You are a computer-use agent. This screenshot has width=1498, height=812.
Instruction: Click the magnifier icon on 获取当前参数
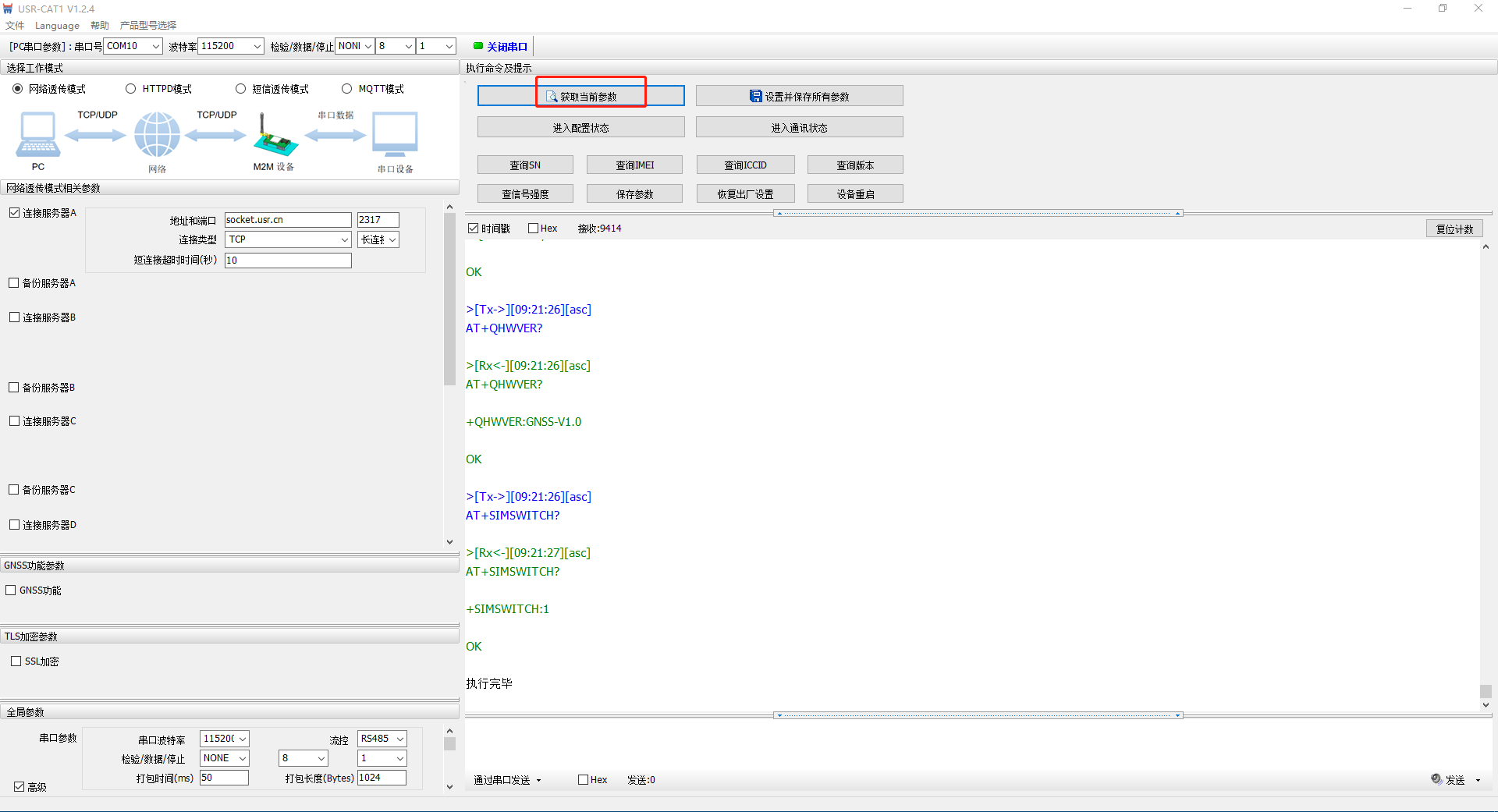tap(552, 97)
